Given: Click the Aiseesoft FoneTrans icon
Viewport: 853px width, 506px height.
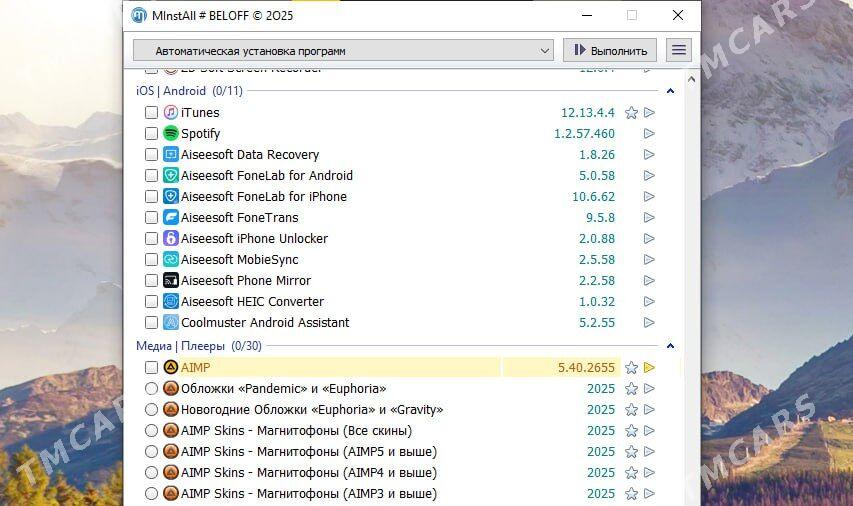Looking at the screenshot, I should (171, 218).
